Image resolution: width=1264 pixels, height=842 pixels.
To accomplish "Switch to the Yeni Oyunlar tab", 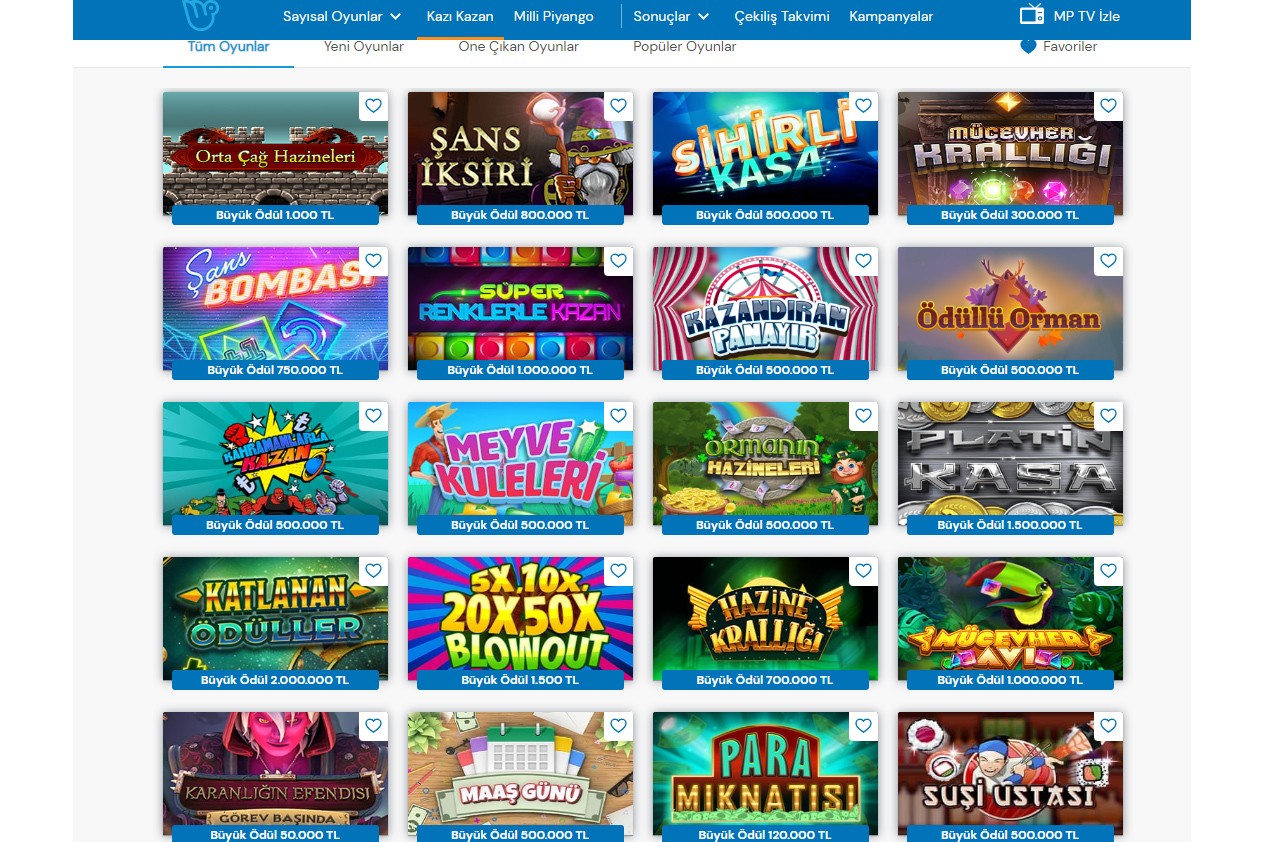I will 364,47.
